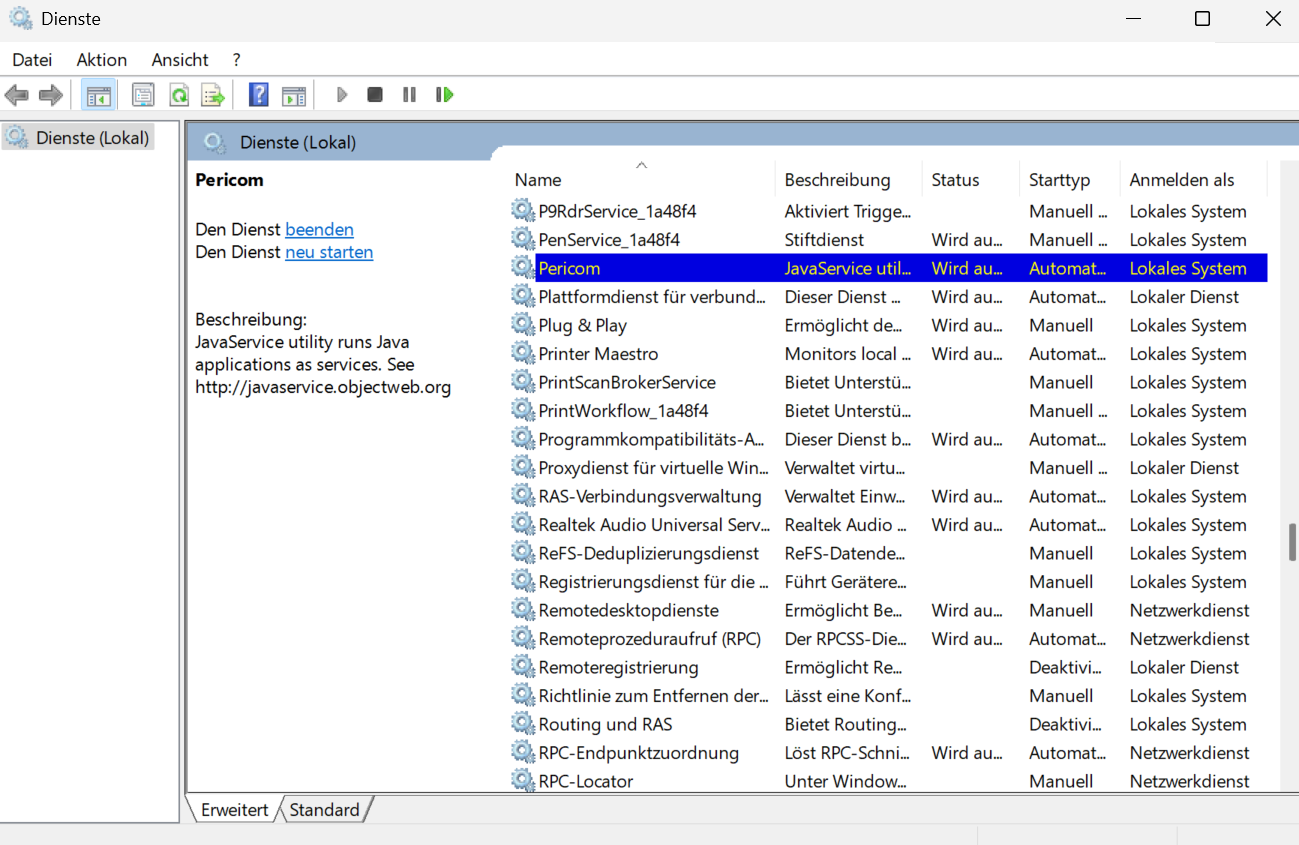Sort services by the Name column header
This screenshot has width=1299, height=845.
click(x=538, y=180)
